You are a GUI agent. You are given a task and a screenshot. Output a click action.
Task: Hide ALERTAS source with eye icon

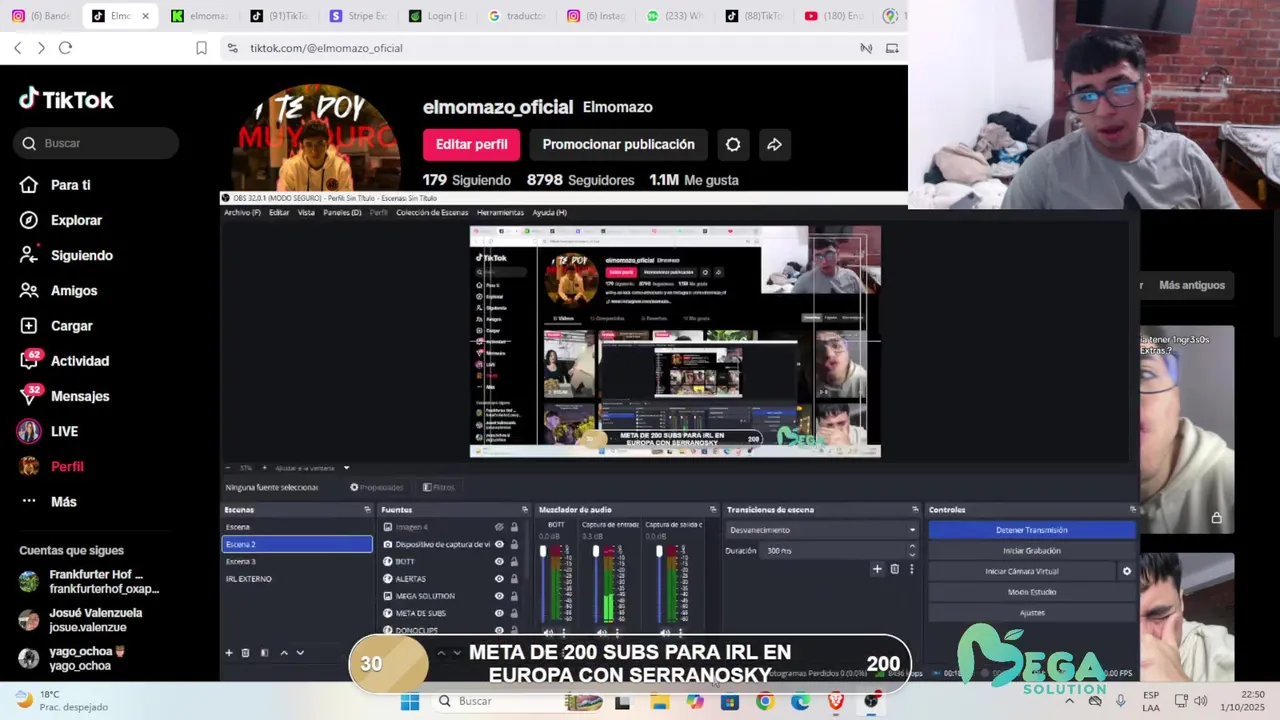pyautogui.click(x=499, y=578)
